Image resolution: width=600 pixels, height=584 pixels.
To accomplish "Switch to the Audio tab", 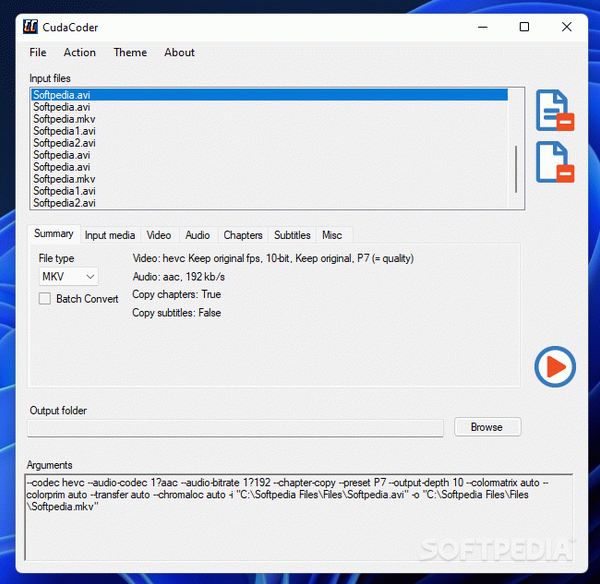I will (x=197, y=235).
